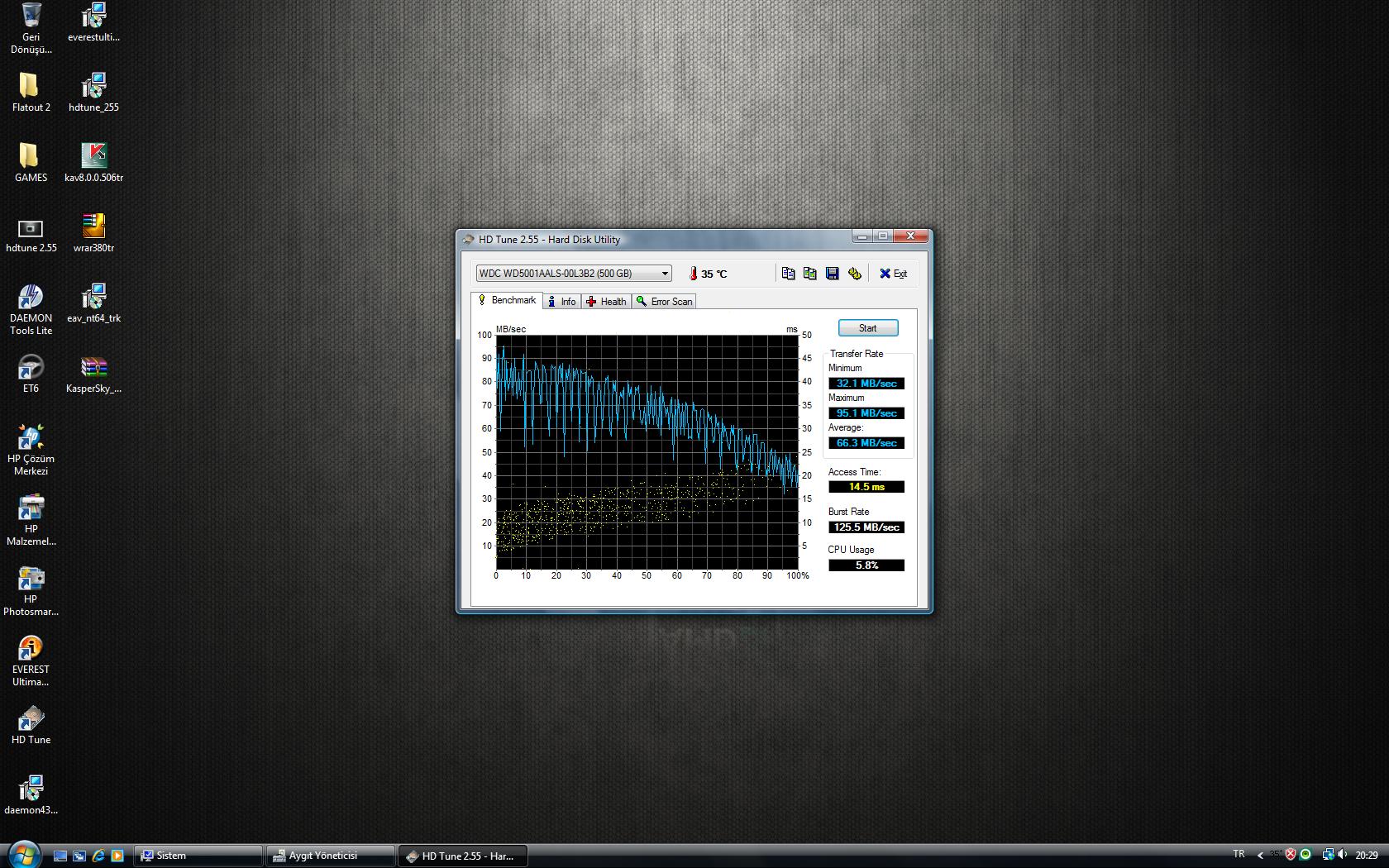The width and height of the screenshot is (1389, 868).
Task: Select everestulti installer desktop icon
Action: [93, 22]
